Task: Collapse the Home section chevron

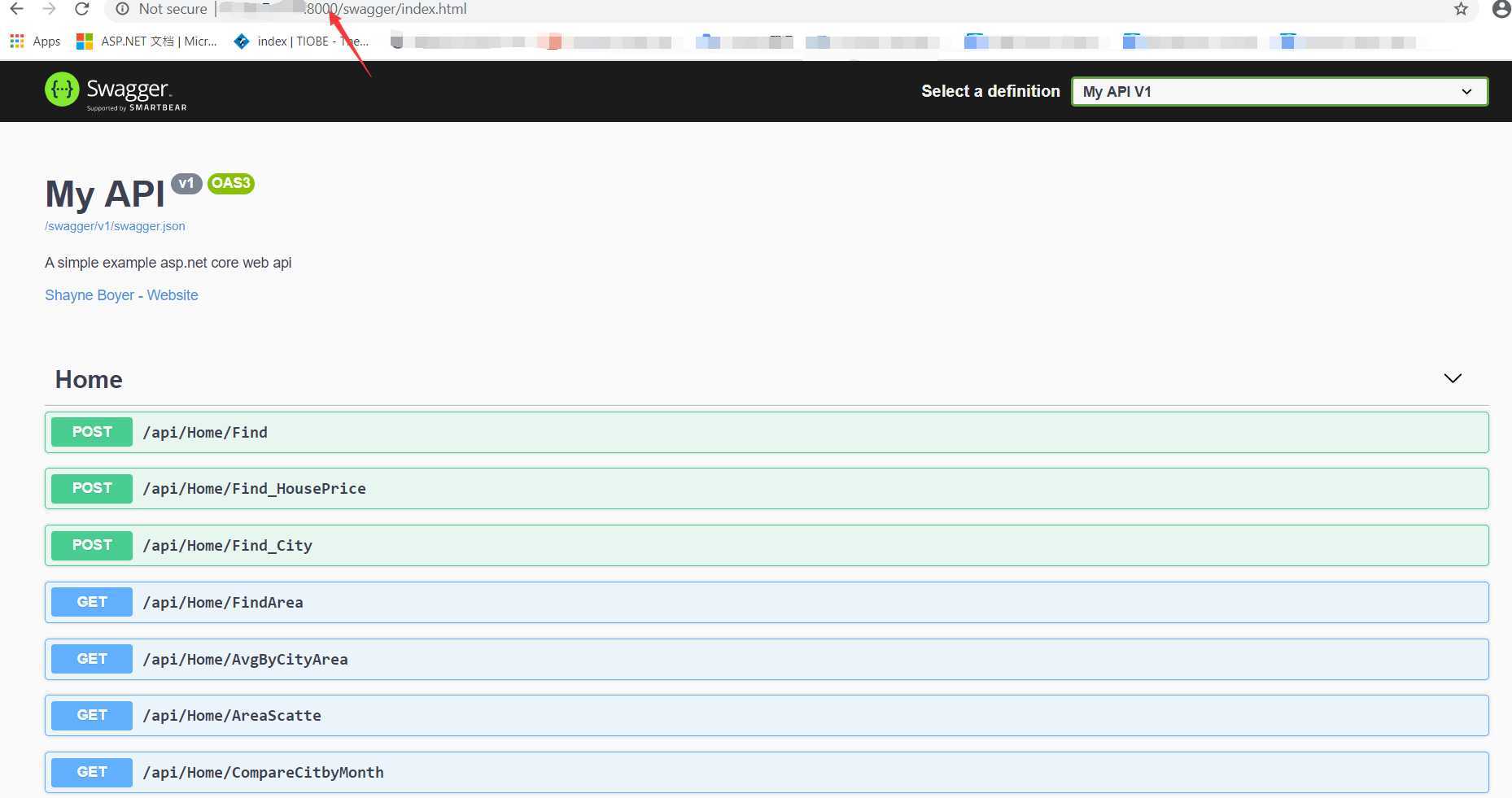Action: click(1453, 378)
